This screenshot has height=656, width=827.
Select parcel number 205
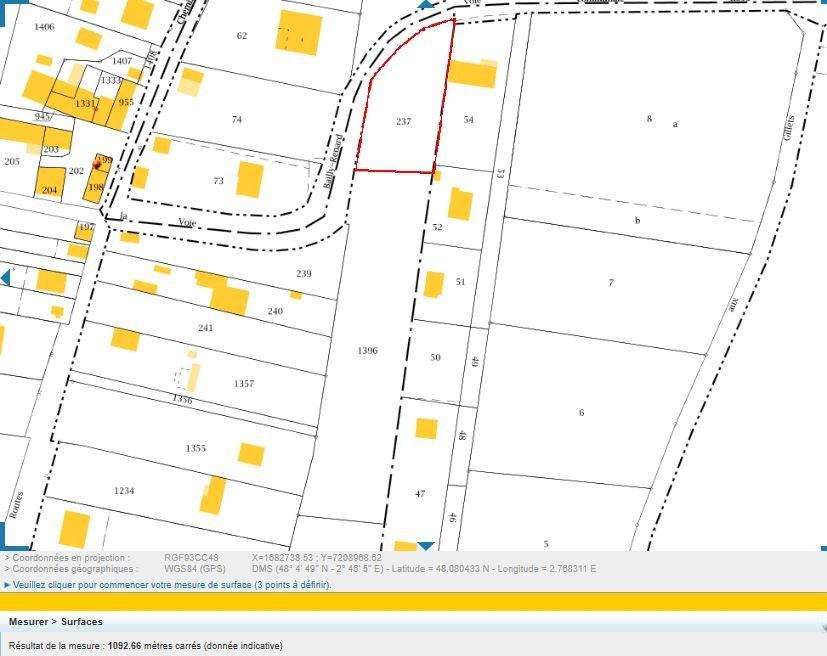pyautogui.click(x=12, y=161)
